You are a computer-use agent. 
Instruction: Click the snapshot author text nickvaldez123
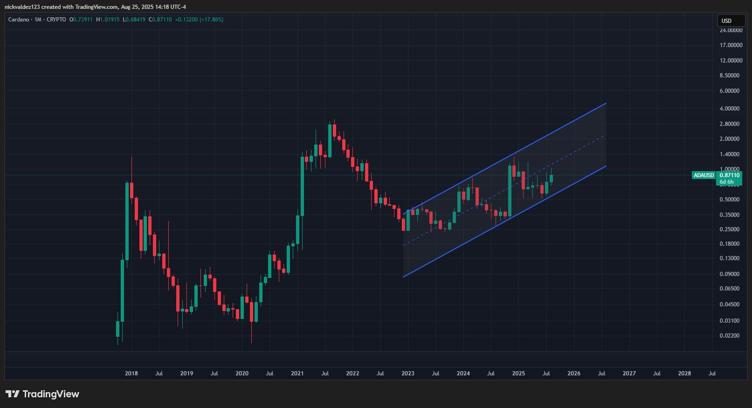click(x=28, y=6)
